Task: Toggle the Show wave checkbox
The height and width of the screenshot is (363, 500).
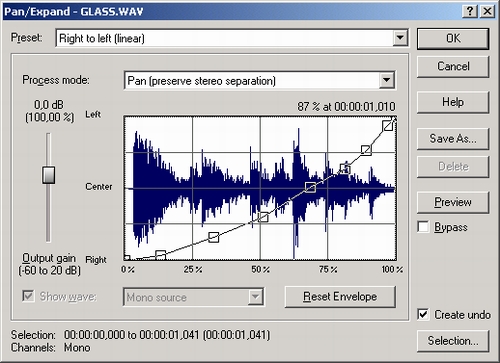Action: [28, 296]
